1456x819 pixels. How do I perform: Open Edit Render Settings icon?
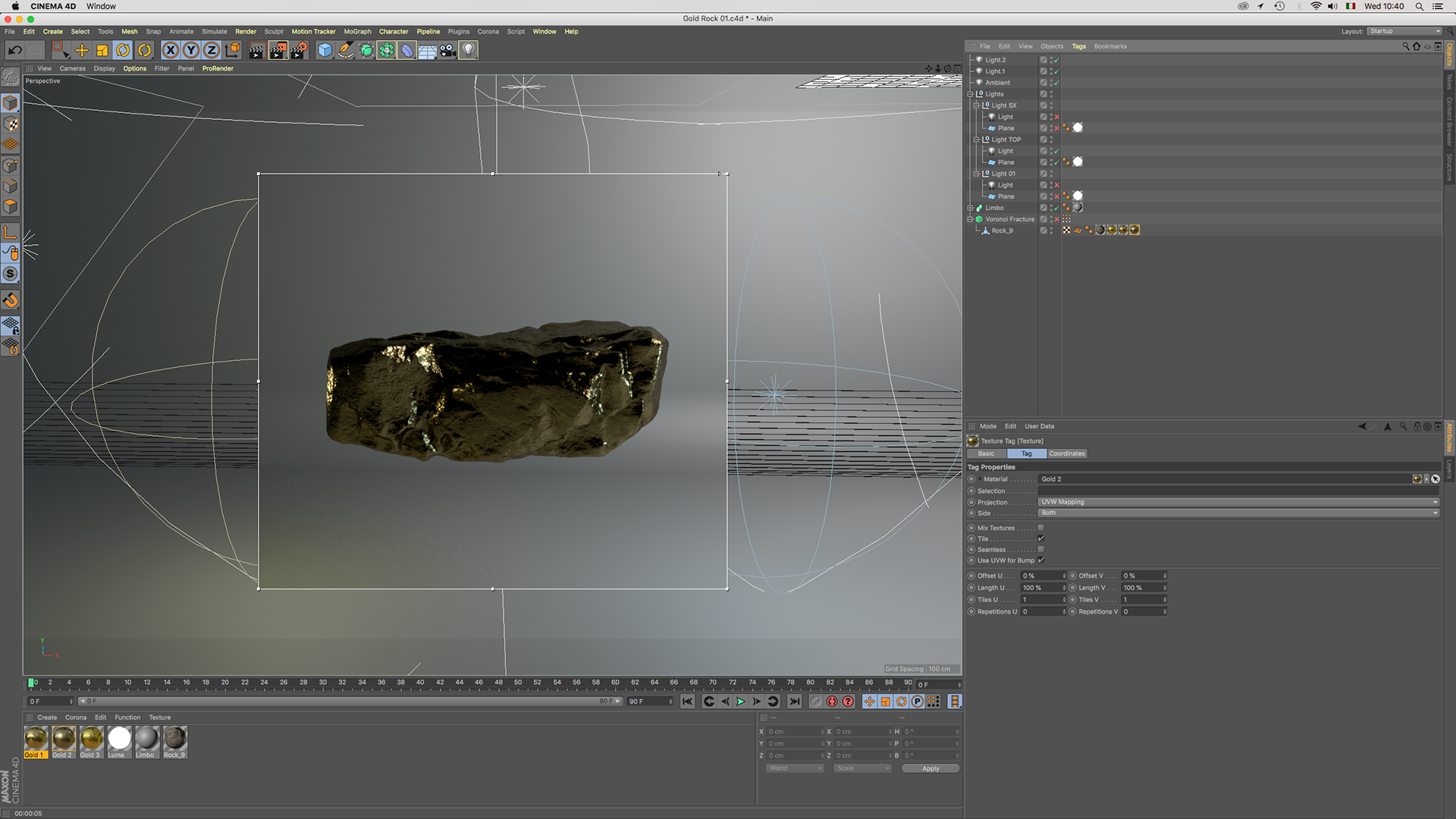point(299,50)
